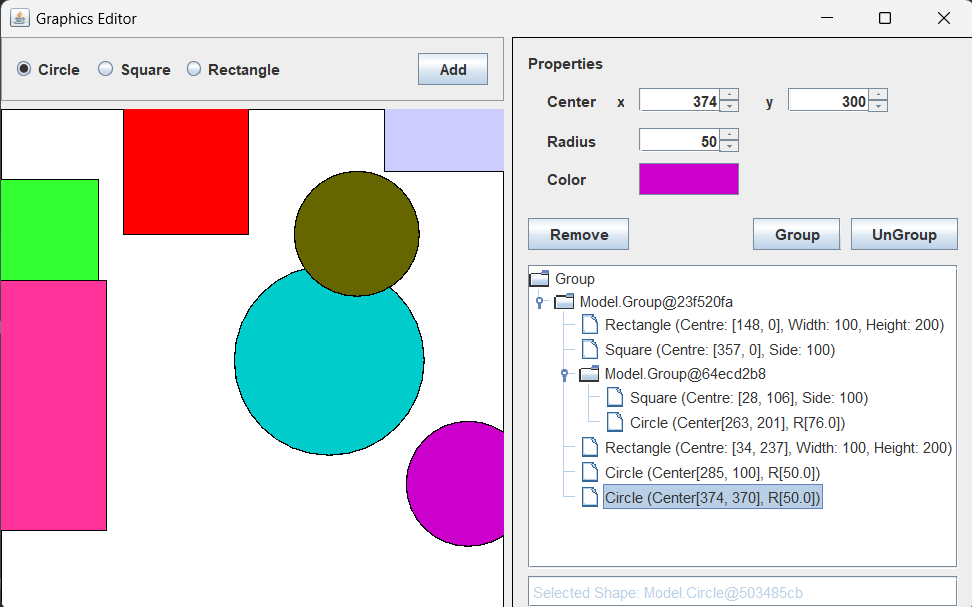Open the magenta Color swatch
972x607 pixels.
click(x=688, y=179)
